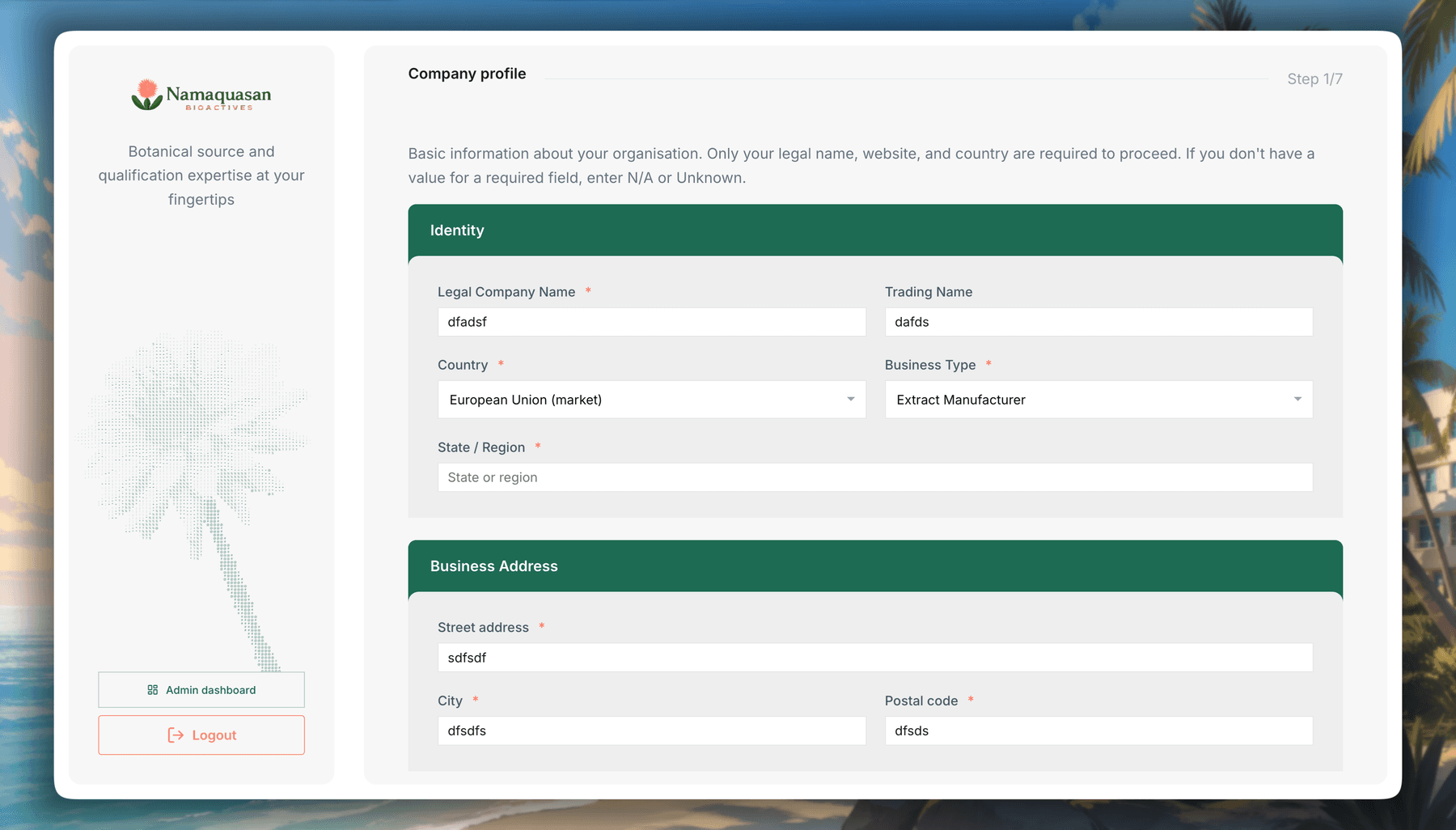
Task: Click the Postal code label
Action: 921,701
